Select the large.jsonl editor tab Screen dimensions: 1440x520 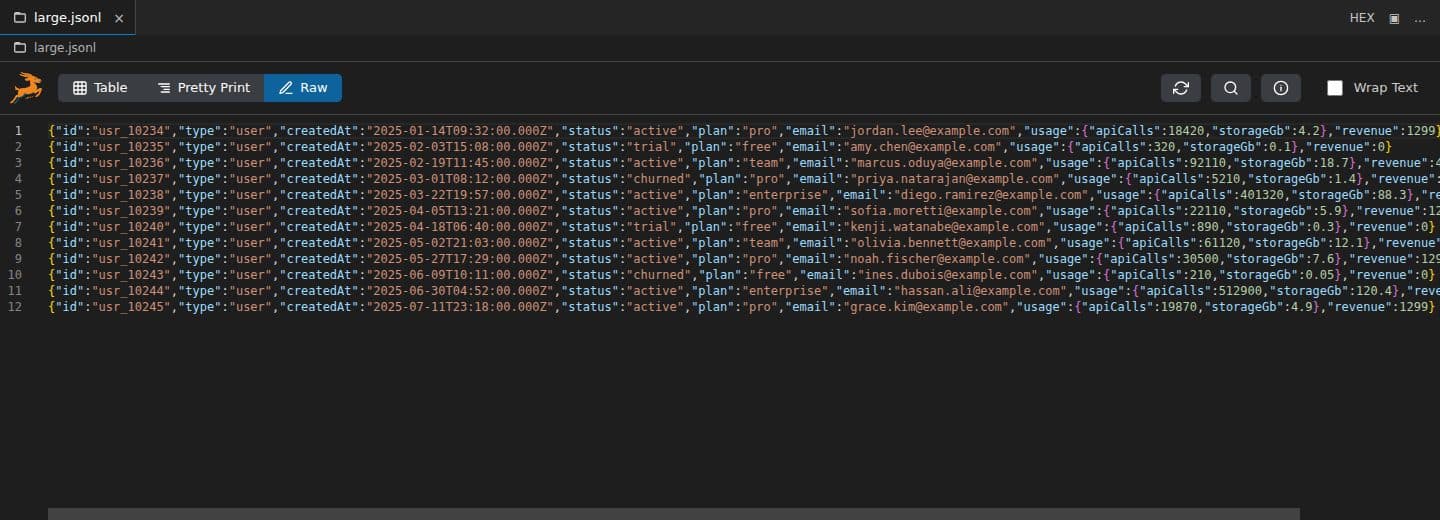[x=67, y=18]
